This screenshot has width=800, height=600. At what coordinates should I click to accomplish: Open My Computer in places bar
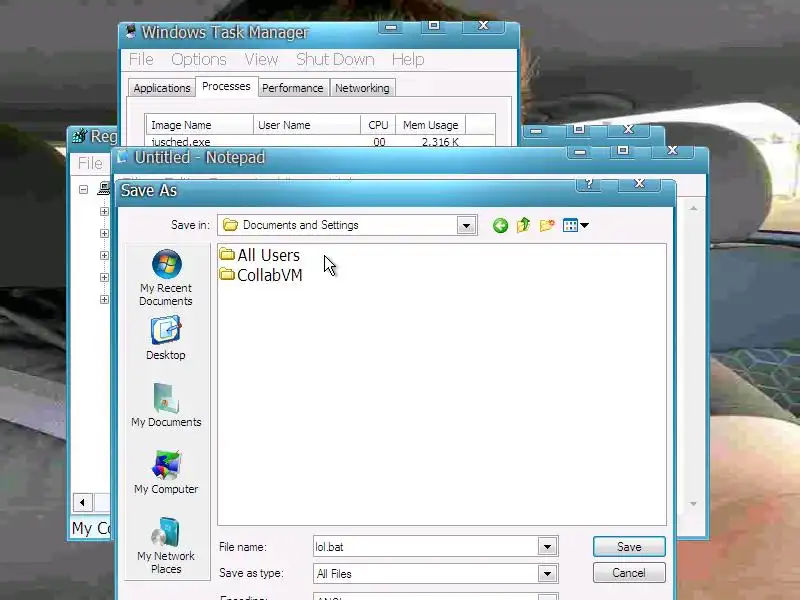(166, 472)
